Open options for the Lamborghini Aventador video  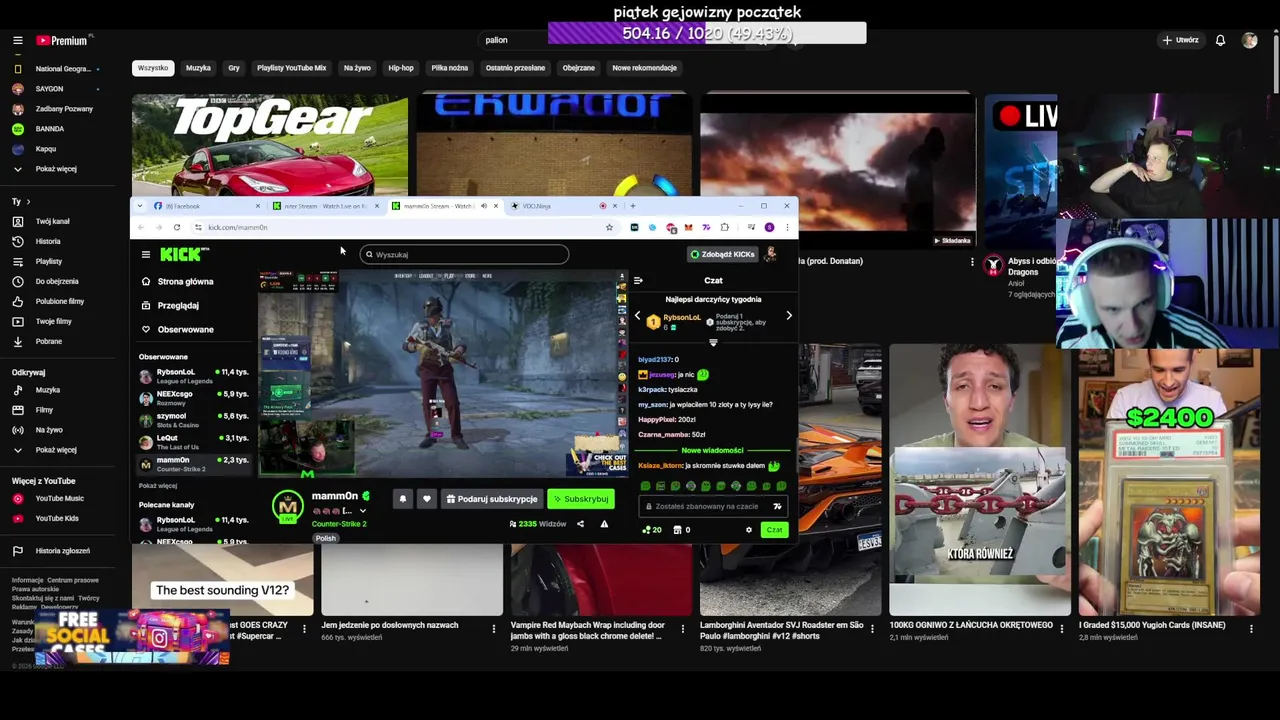872,628
